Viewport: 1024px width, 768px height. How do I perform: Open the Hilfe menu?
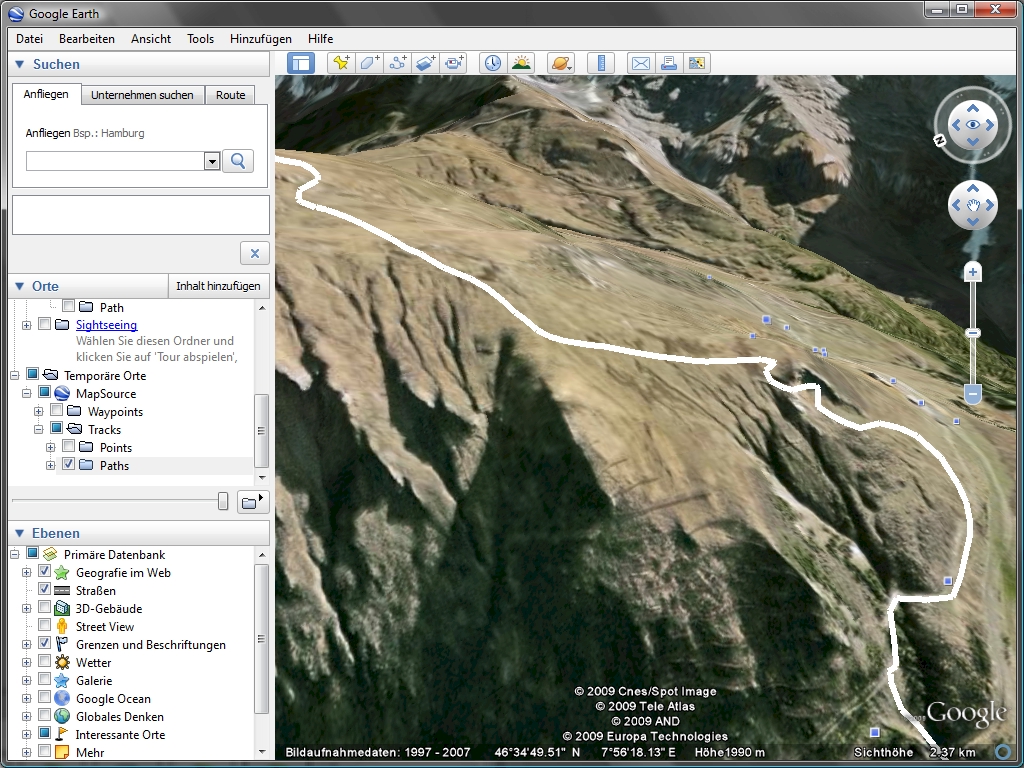click(321, 39)
